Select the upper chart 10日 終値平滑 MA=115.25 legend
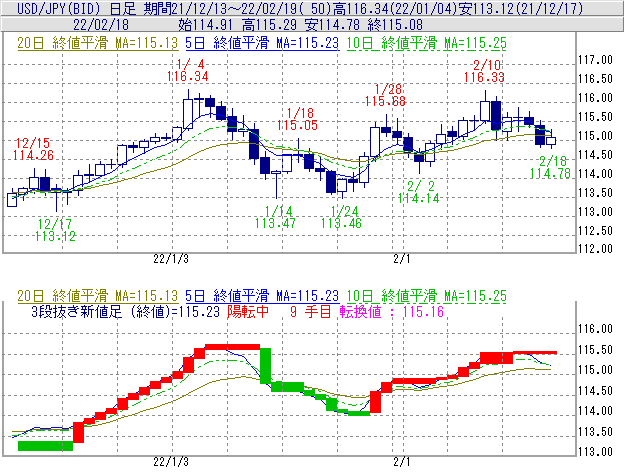This screenshot has height=475, width=624. 427,43
